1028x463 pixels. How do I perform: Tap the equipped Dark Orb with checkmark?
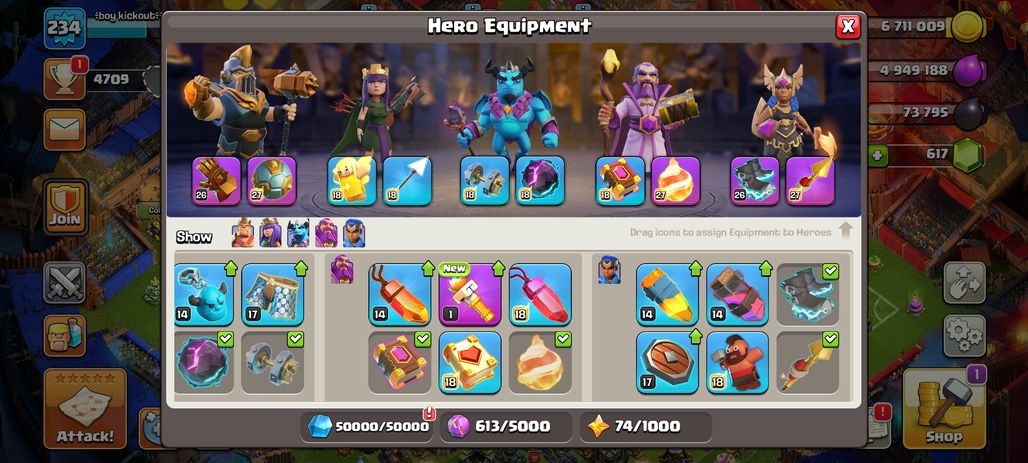pos(204,362)
